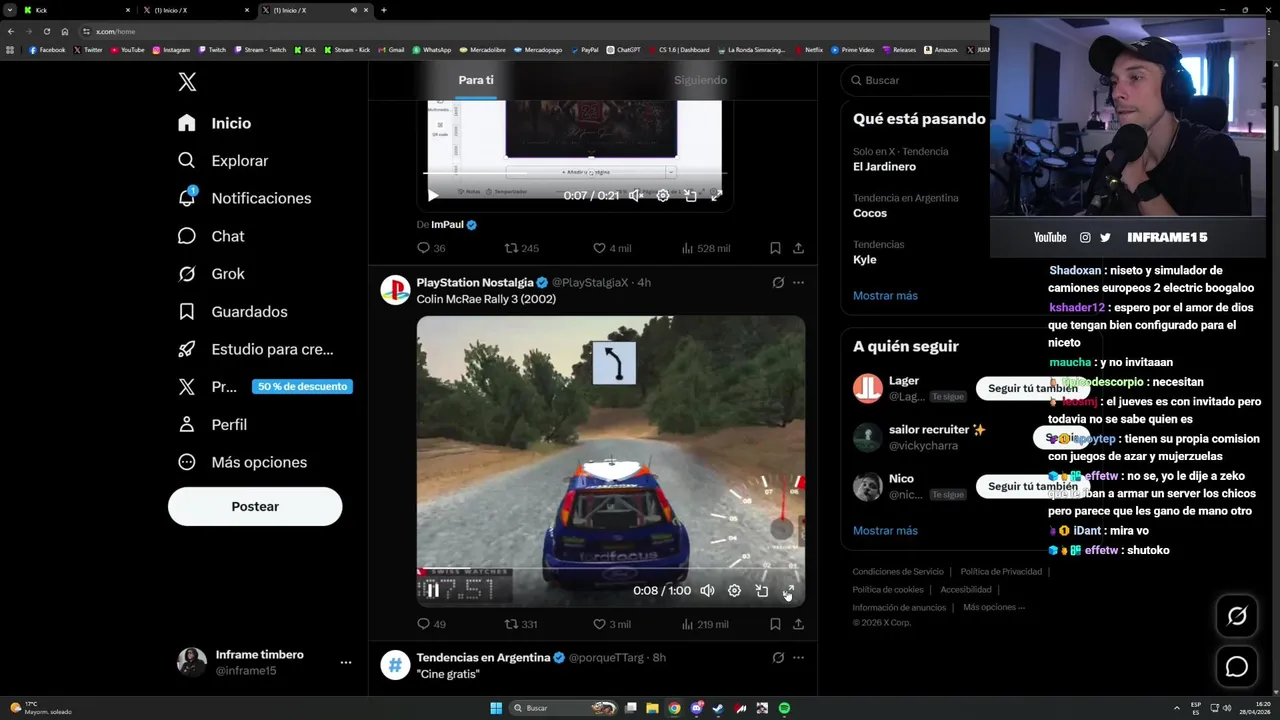Switch to Siguiendo tab
Screen dimensions: 1280x720
(x=700, y=80)
